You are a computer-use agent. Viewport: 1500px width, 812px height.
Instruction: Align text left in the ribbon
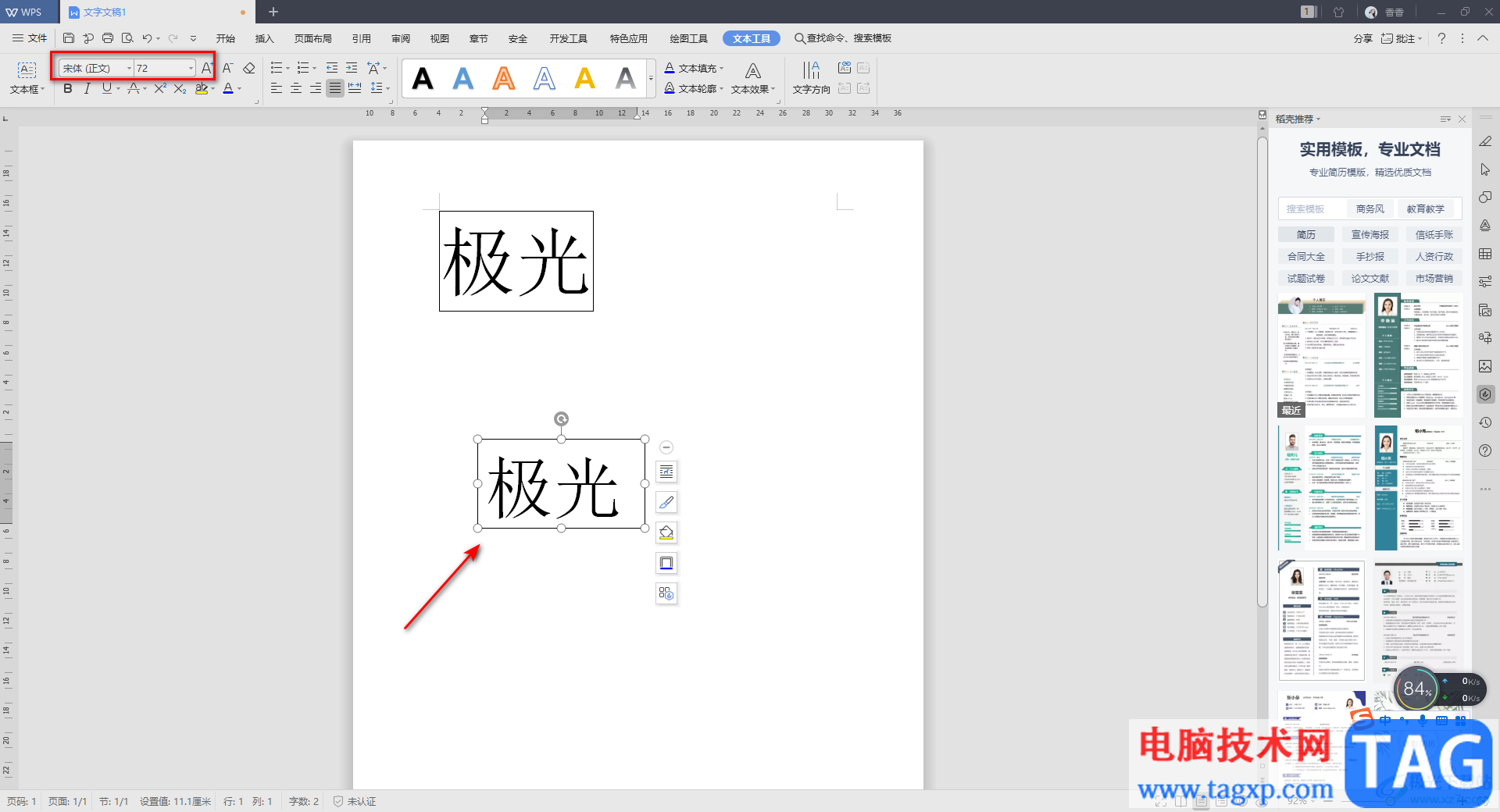(277, 88)
